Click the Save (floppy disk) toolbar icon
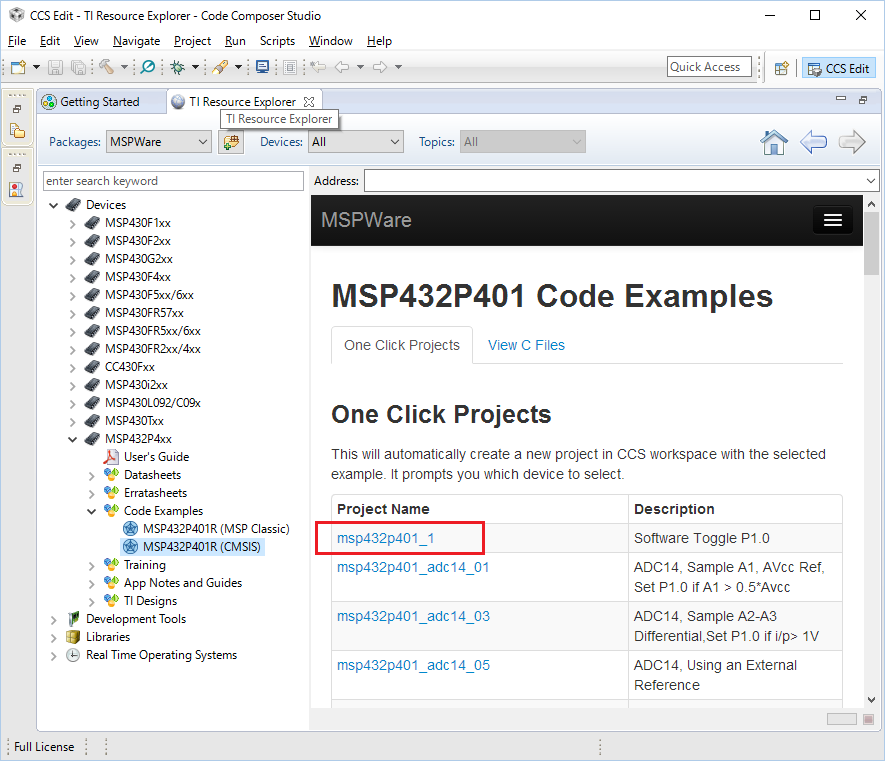Screen dimensions: 885x761 [55, 68]
